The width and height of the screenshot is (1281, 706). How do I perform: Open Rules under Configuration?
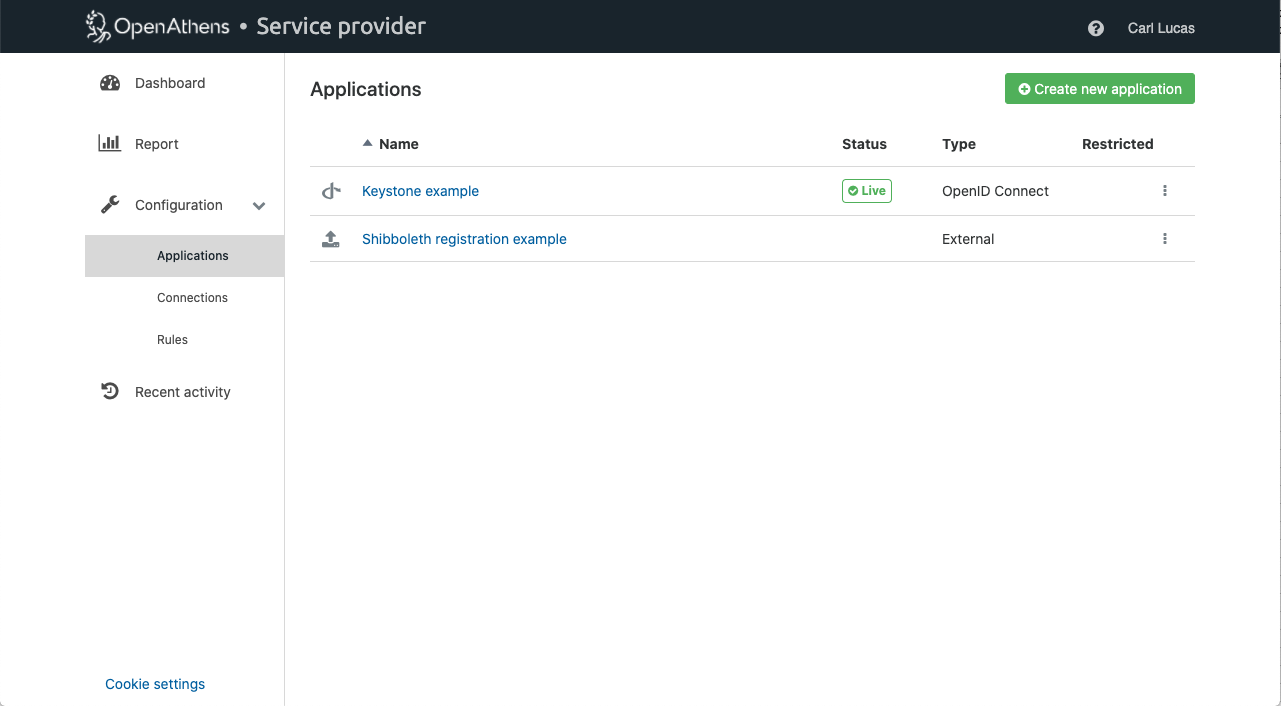click(172, 340)
